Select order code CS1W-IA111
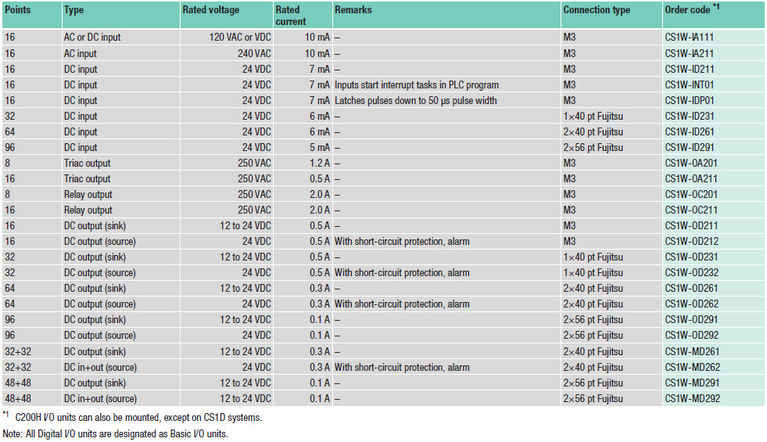Screen dimensions: 767x442 click(x=689, y=36)
